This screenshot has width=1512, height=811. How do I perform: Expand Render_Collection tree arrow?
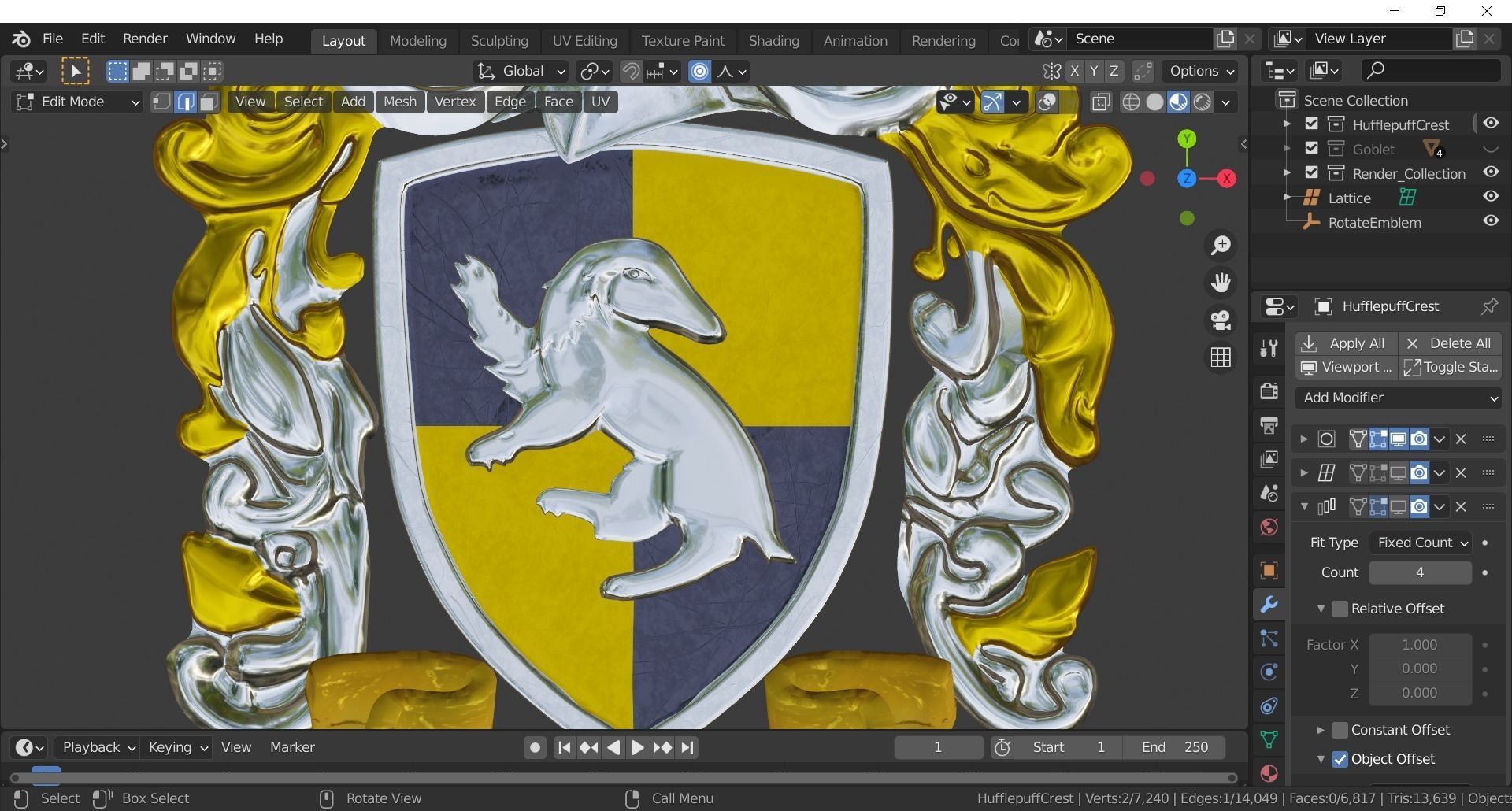click(x=1287, y=173)
